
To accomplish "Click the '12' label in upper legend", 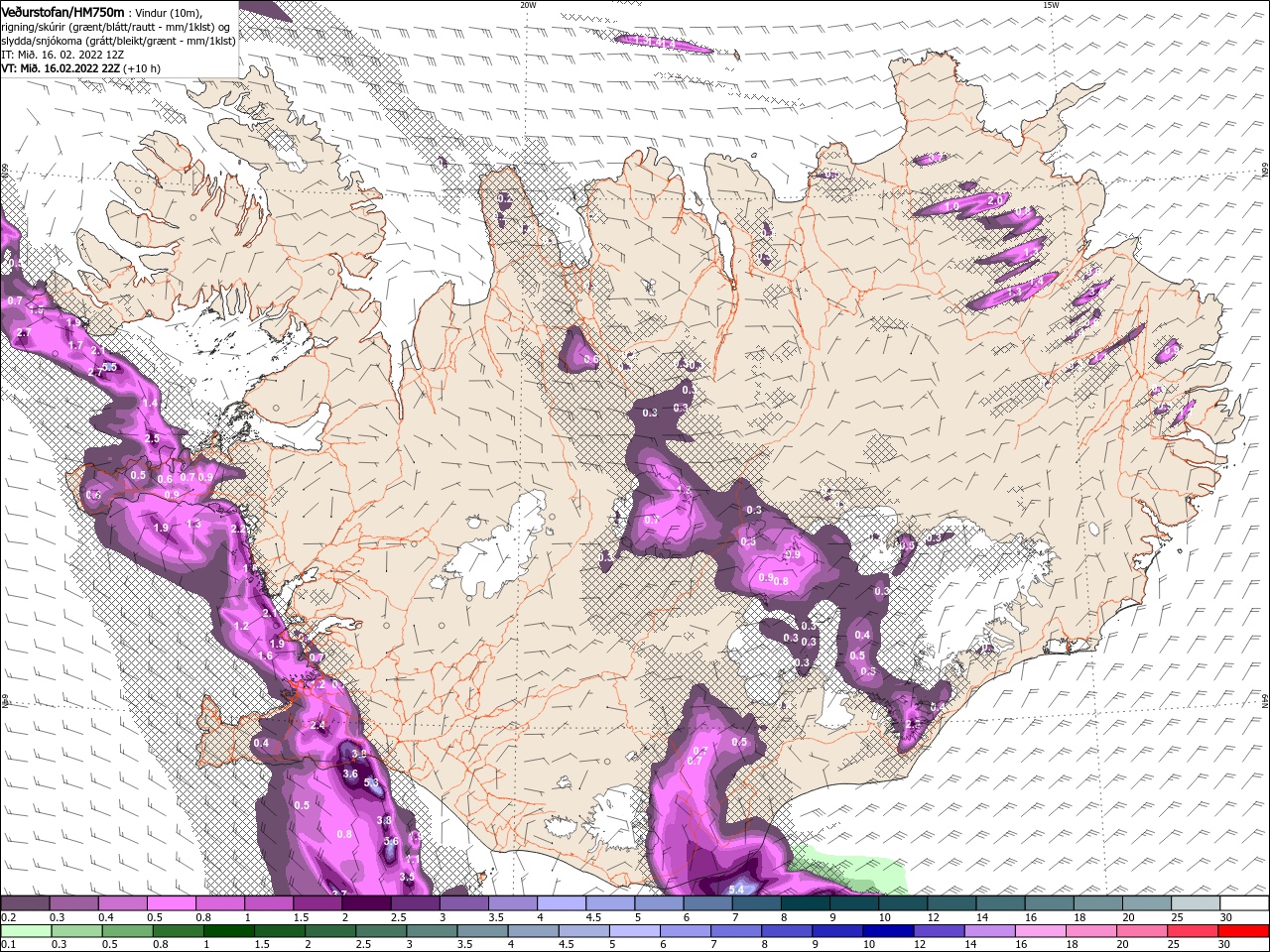I will click(x=933, y=917).
